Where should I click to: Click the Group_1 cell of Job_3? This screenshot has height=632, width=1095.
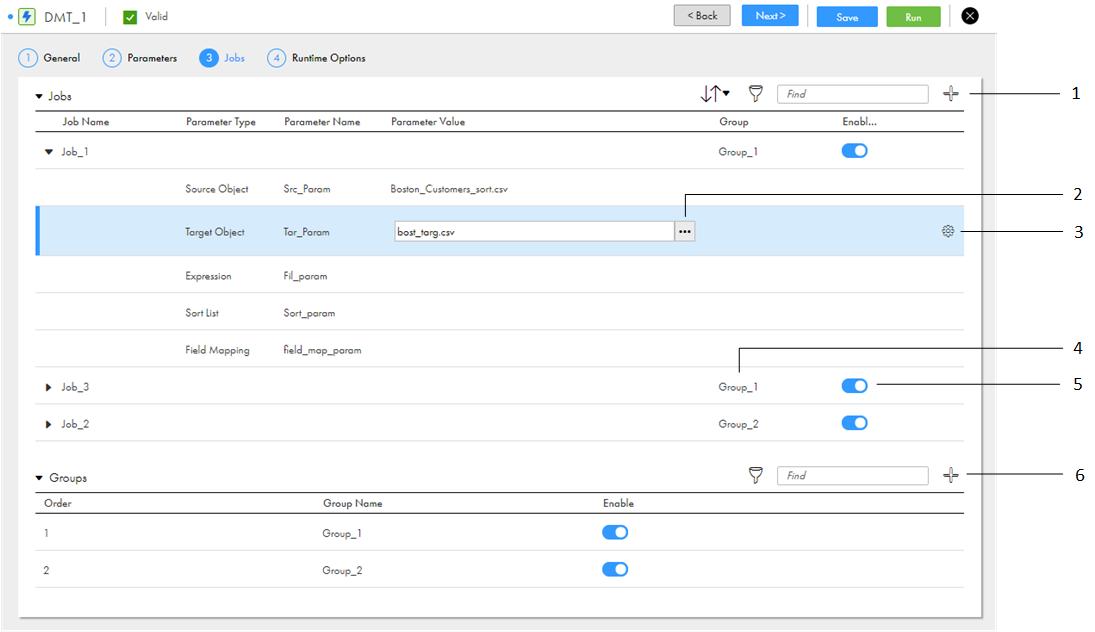[x=737, y=387]
